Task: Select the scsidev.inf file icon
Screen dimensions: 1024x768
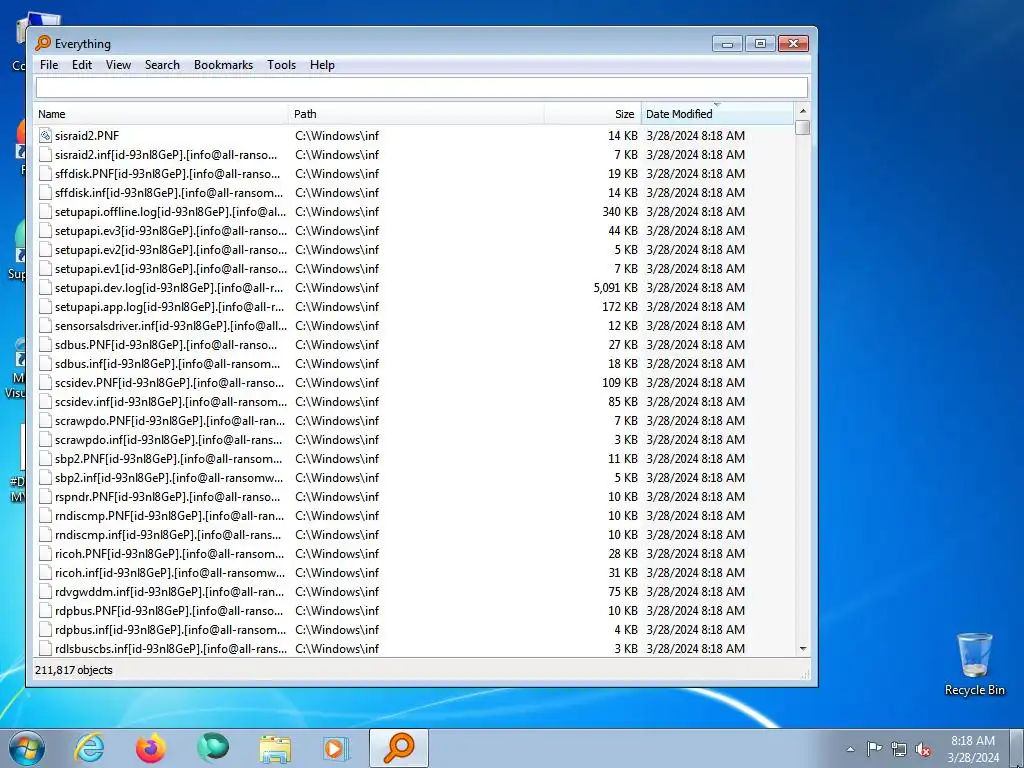Action: click(x=45, y=402)
